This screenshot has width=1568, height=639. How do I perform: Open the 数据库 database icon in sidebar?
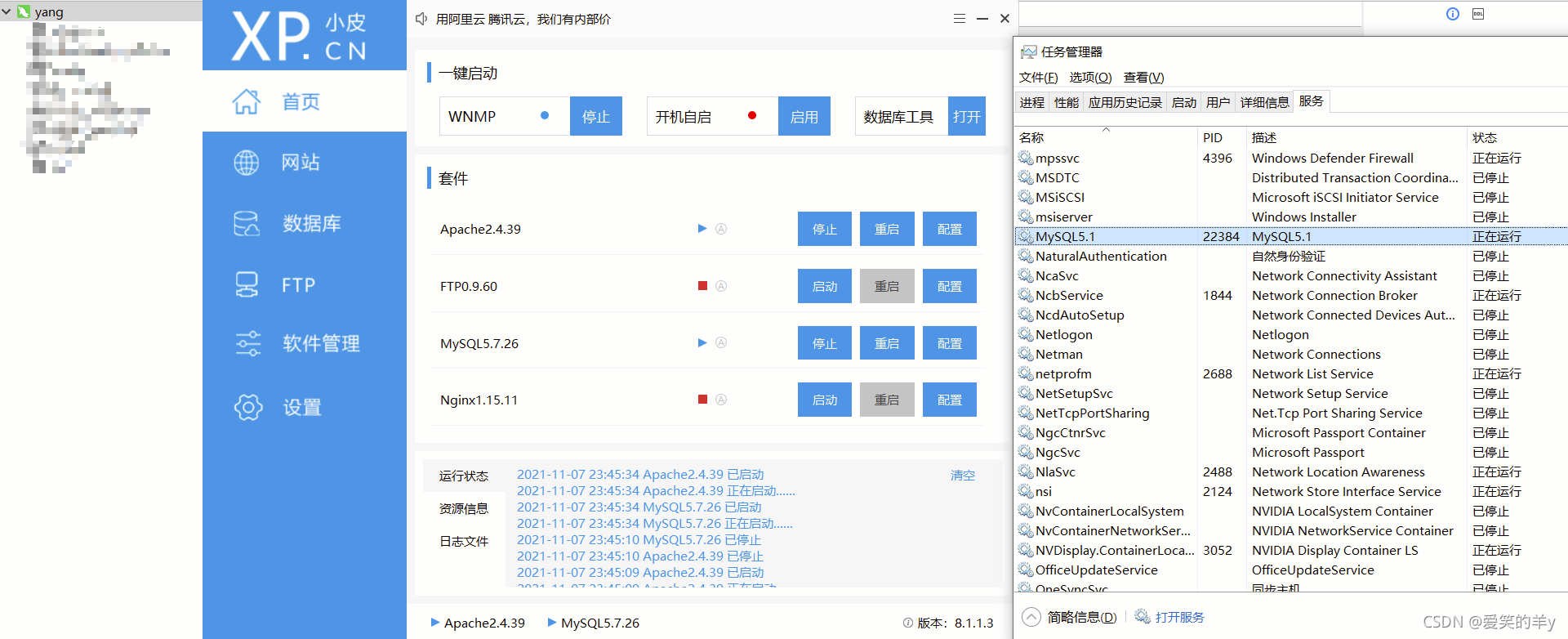247,223
